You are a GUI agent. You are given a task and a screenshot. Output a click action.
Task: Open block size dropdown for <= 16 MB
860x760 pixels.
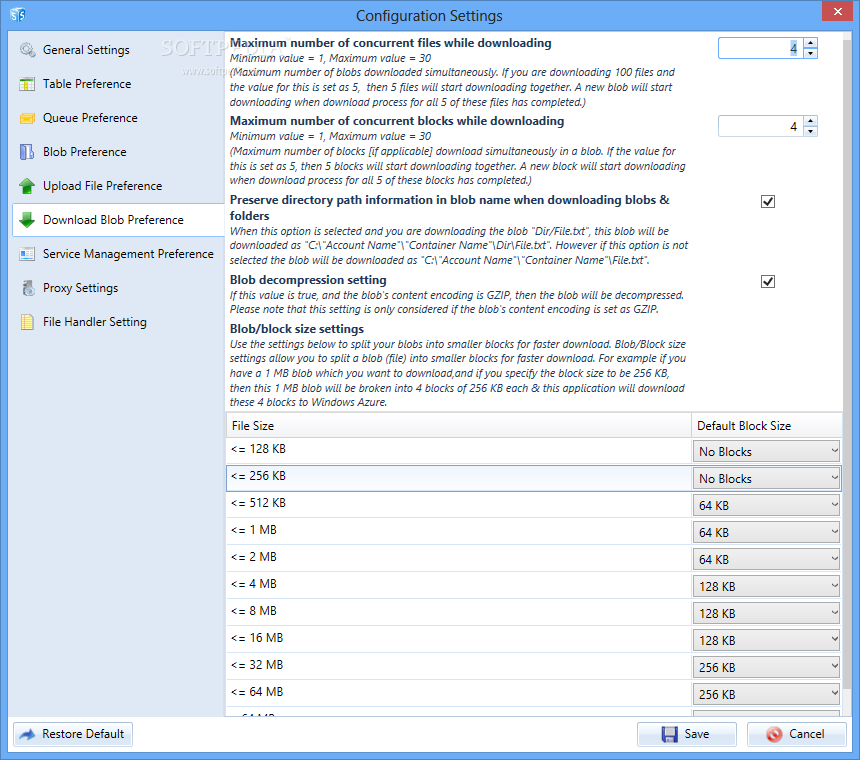coord(766,640)
